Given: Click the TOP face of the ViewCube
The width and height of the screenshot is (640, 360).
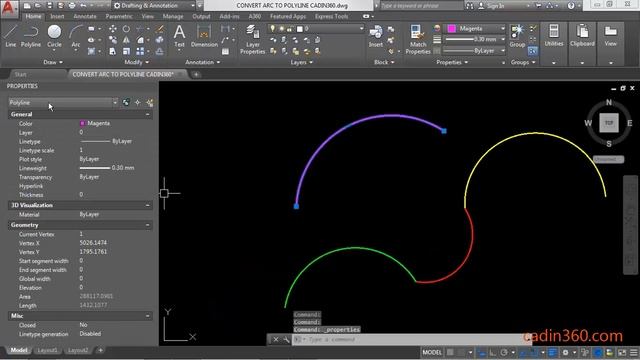Looking at the screenshot, I should point(609,123).
